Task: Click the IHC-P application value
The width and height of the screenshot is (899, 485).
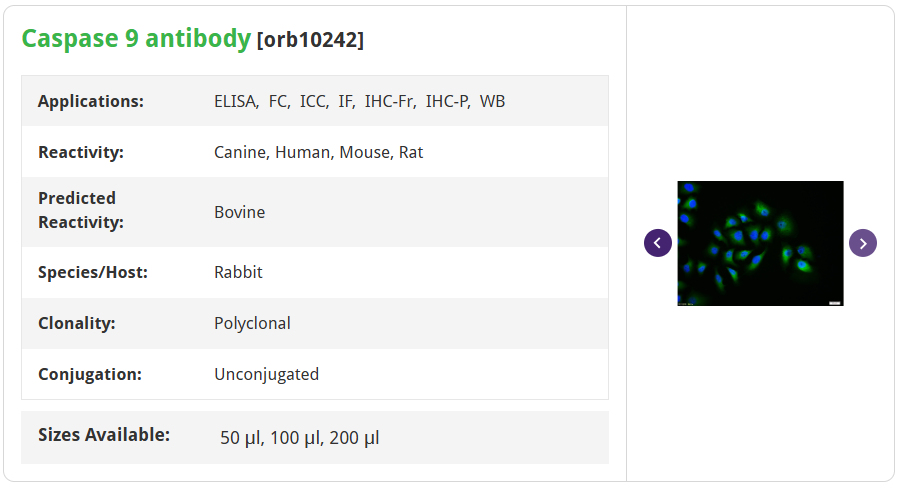Action: pos(448,101)
